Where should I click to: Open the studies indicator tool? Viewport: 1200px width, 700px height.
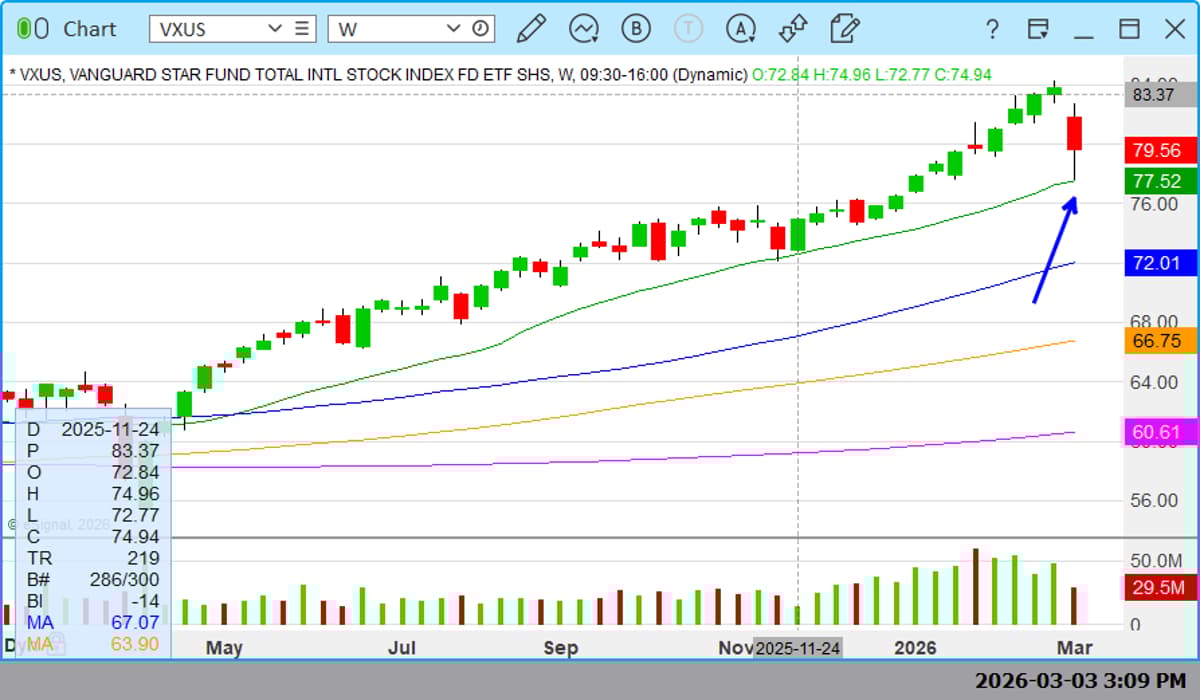(x=583, y=29)
